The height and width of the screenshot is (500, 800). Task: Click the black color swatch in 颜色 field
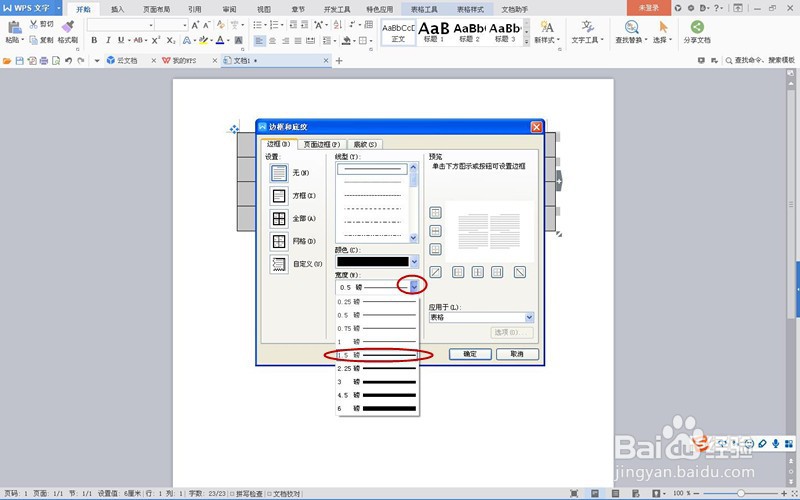tap(372, 262)
